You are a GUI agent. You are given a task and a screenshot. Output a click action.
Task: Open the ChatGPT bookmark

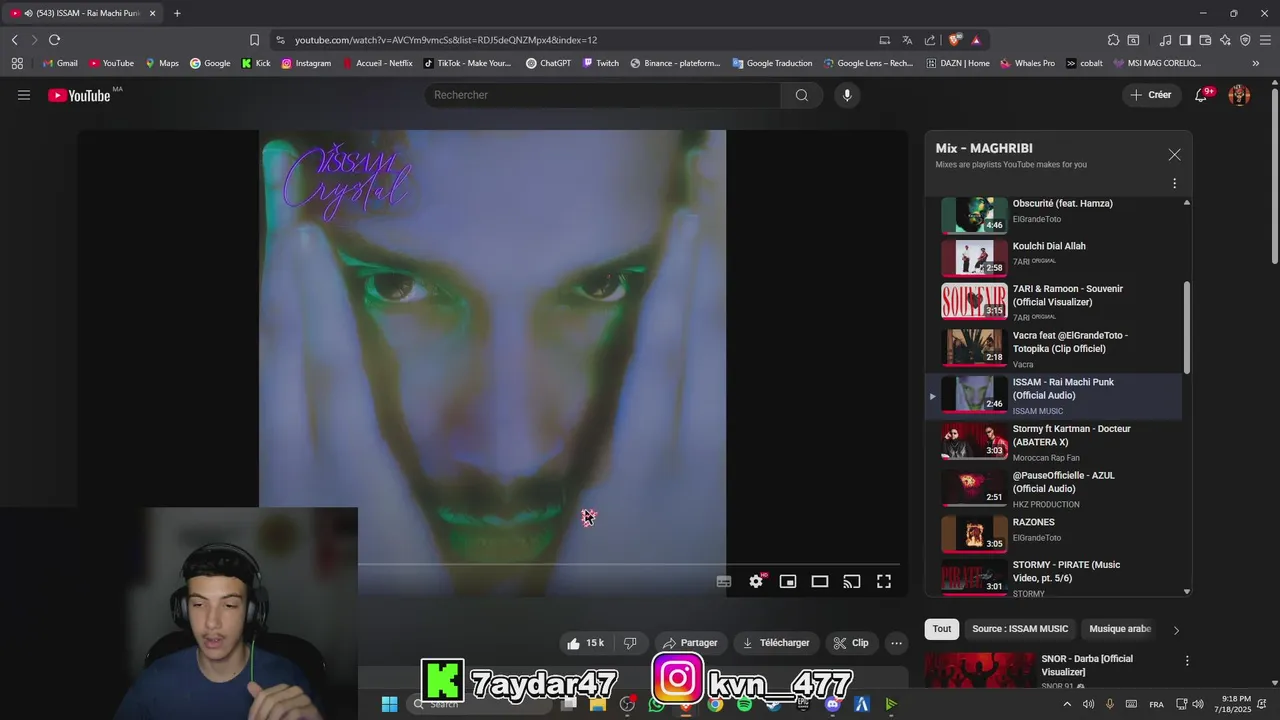point(548,63)
